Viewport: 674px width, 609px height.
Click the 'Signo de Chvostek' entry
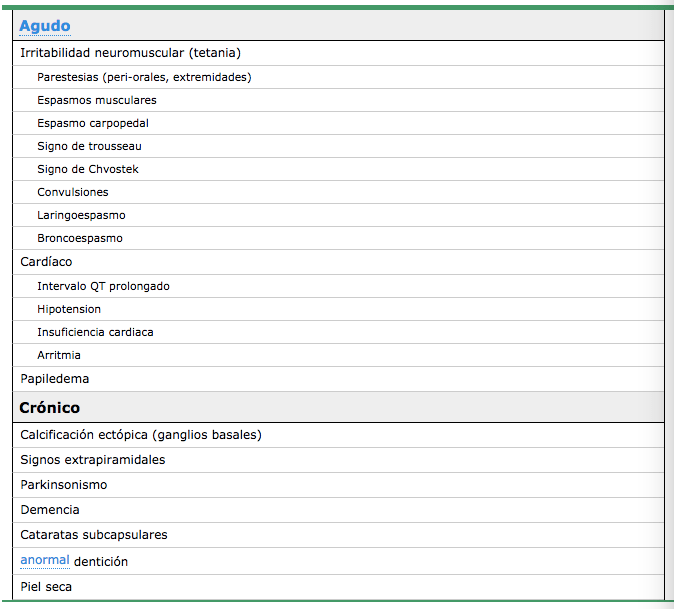tap(88, 169)
